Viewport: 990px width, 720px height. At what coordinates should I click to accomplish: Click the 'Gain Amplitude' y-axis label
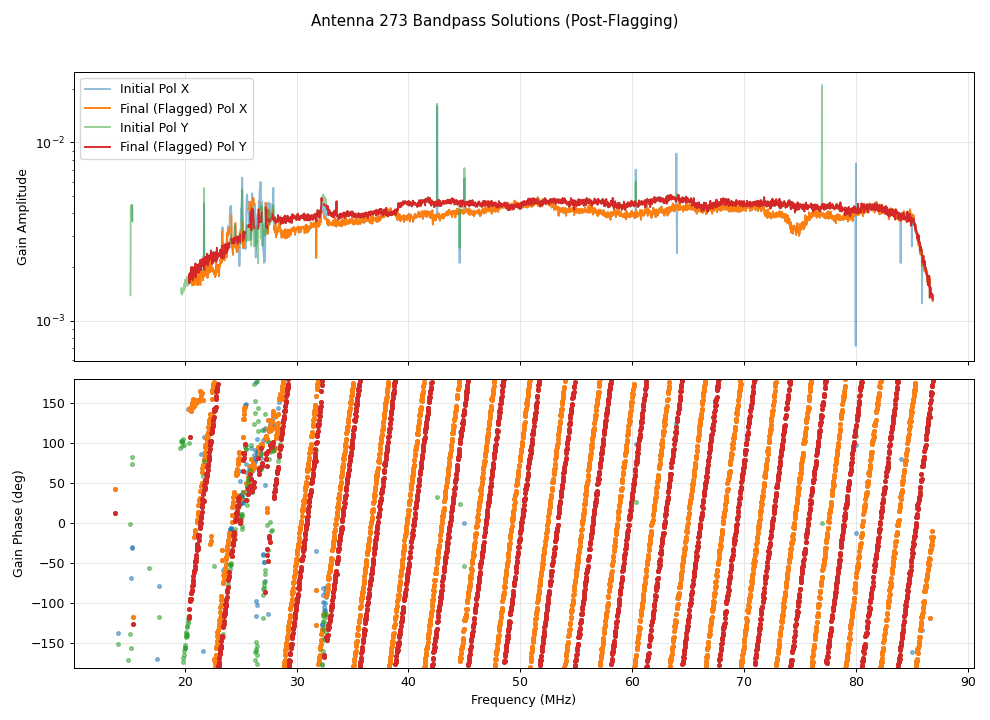click(x=22, y=217)
